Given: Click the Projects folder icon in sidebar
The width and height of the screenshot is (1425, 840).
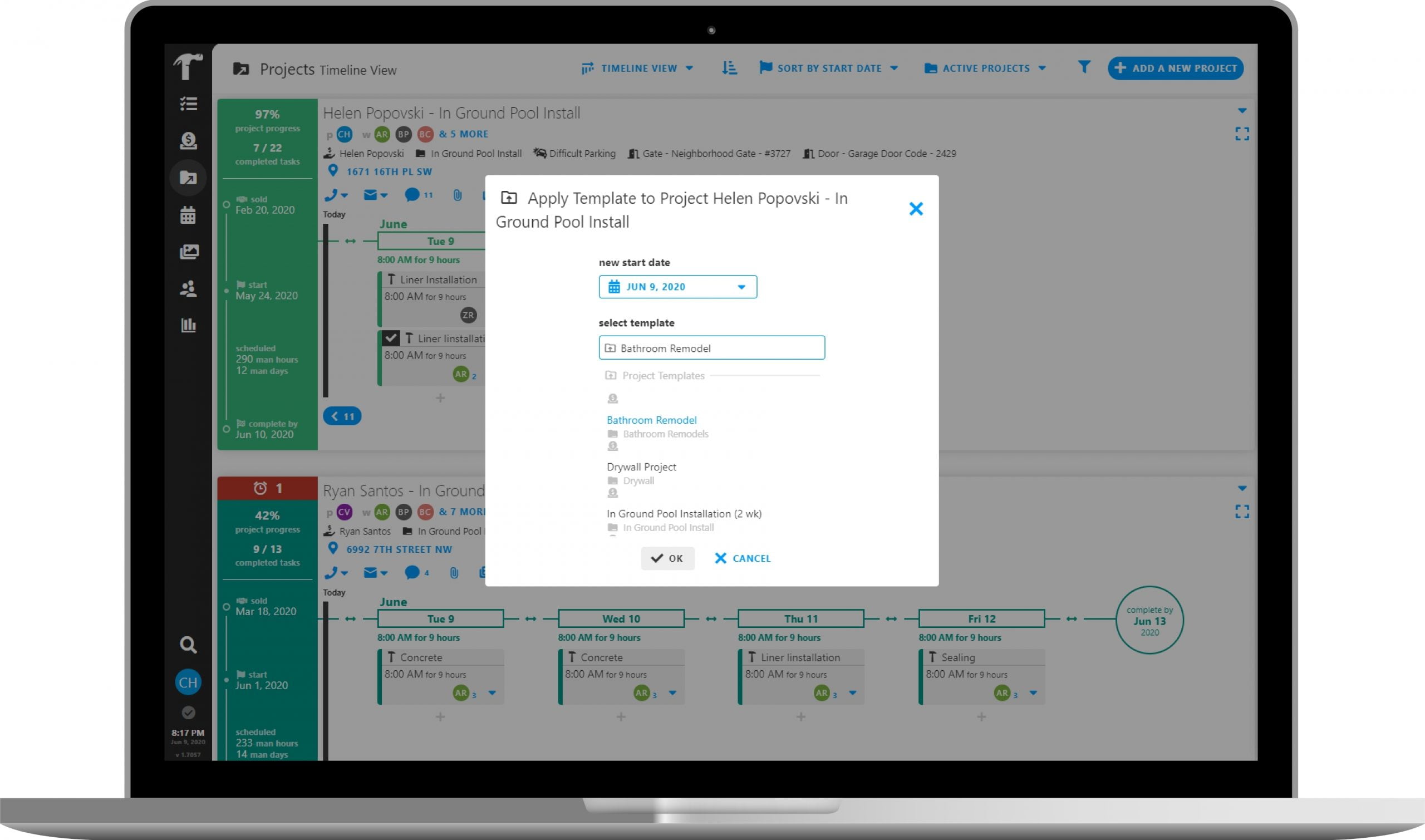Looking at the screenshot, I should coord(187,178).
